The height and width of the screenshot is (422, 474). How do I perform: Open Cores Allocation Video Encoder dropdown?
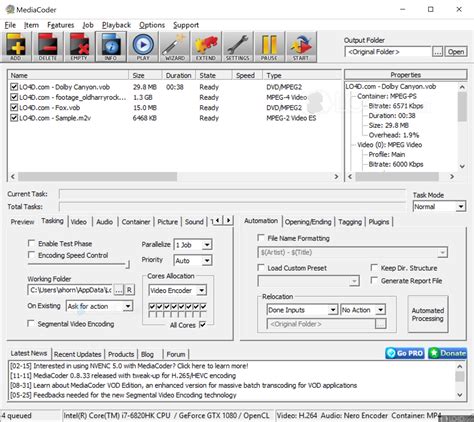click(177, 290)
